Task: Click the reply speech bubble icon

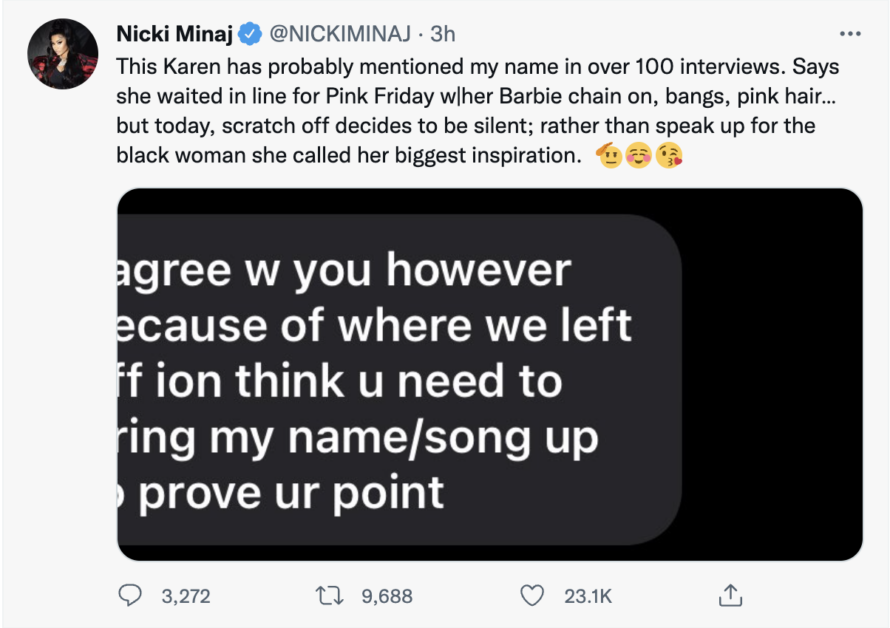Action: [x=130, y=596]
